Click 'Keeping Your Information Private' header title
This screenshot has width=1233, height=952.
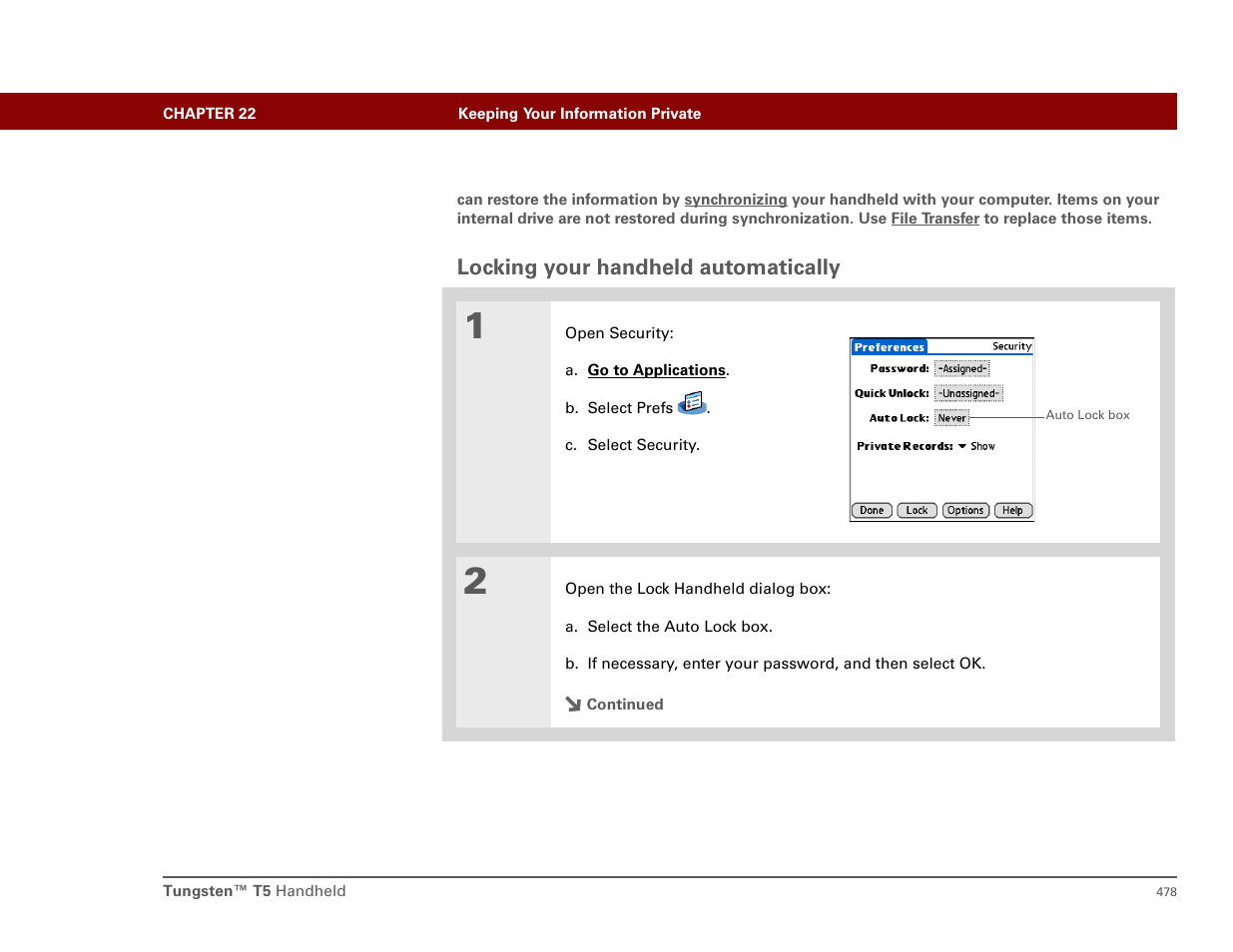tap(579, 114)
